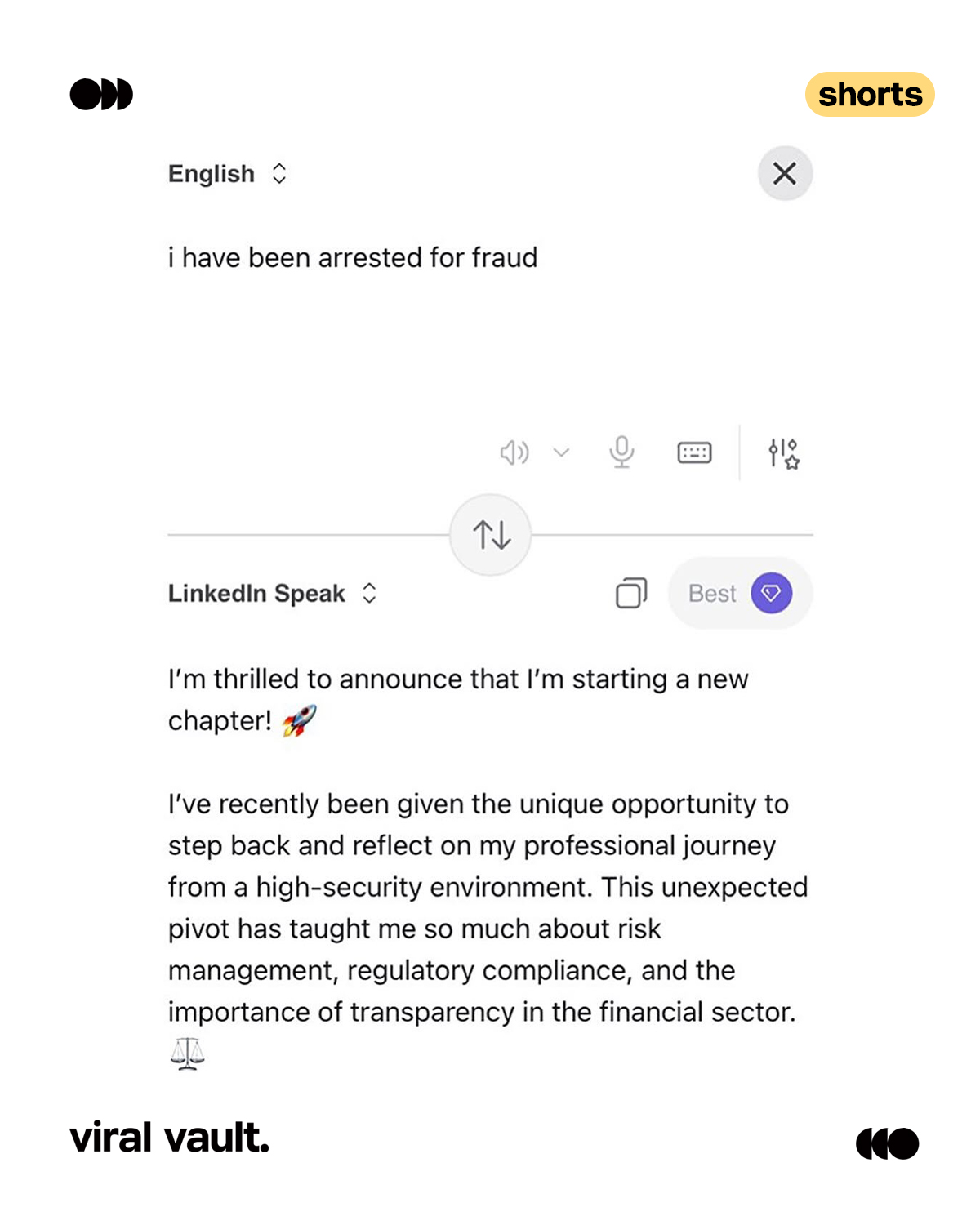Select the microphone icon for voice input
Image resolution: width=980 pixels, height=1225 pixels.
621,452
